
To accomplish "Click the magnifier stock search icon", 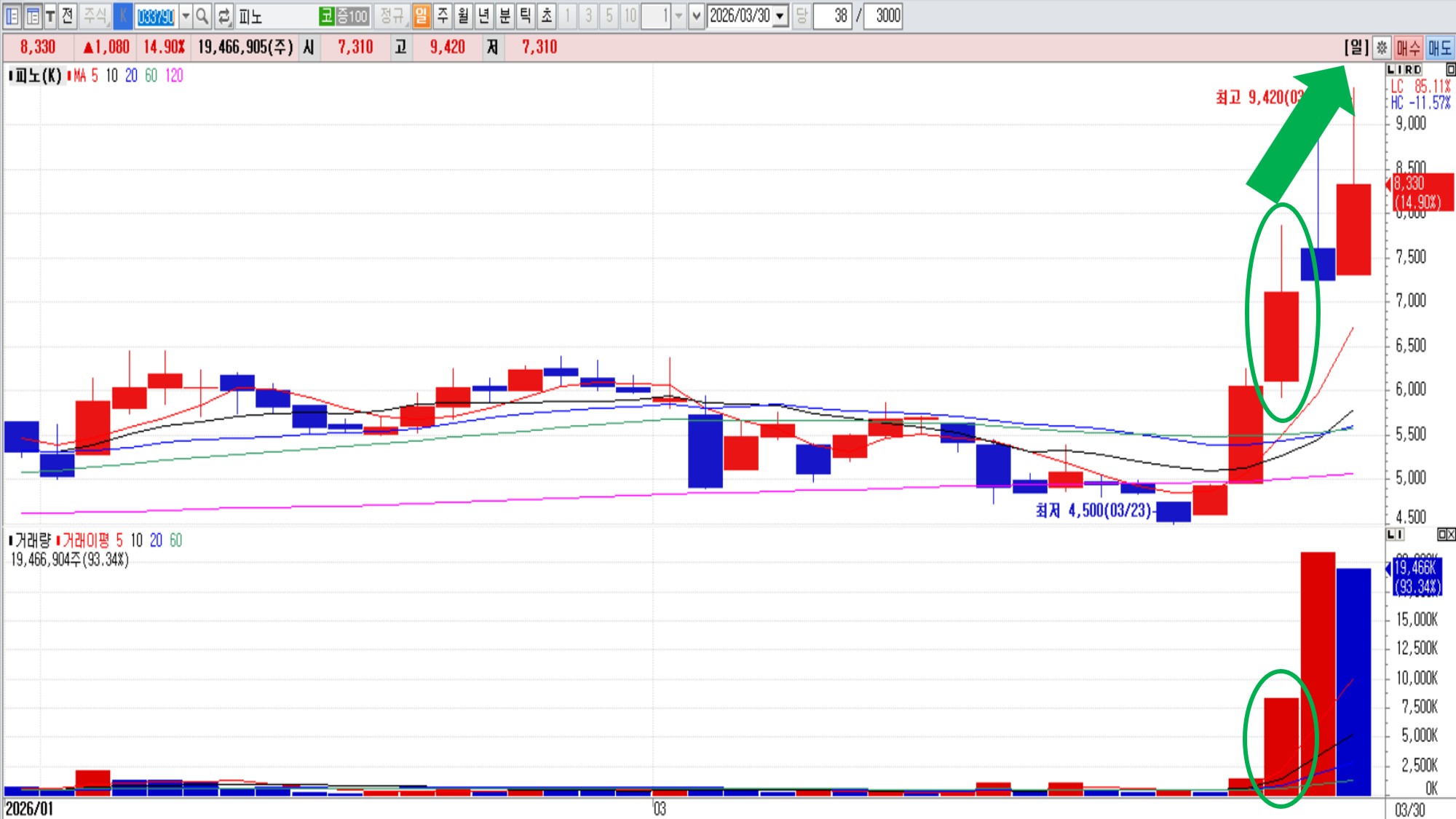I will pos(202,15).
